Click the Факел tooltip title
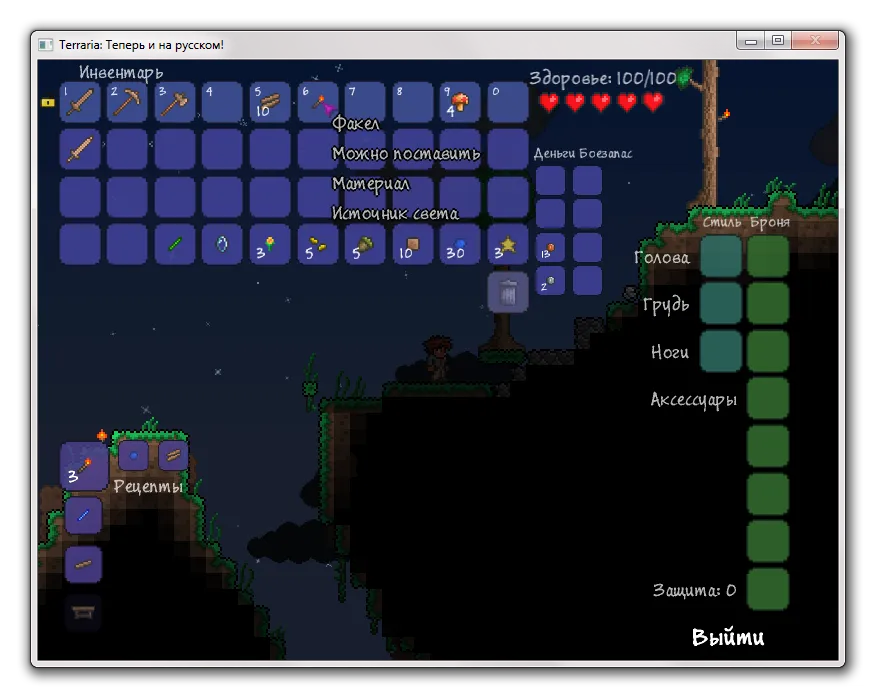Viewport: 876px width, 698px height. pyautogui.click(x=356, y=123)
